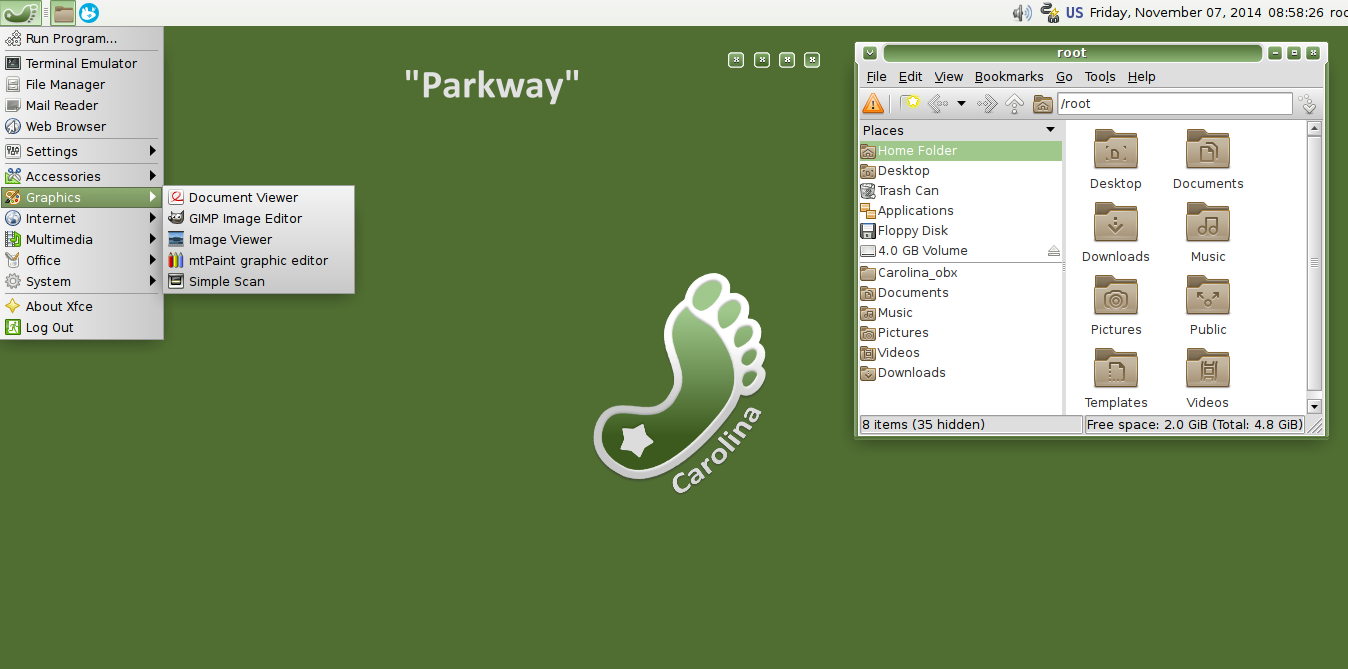Click the Go jump button beside path field

point(1307,103)
